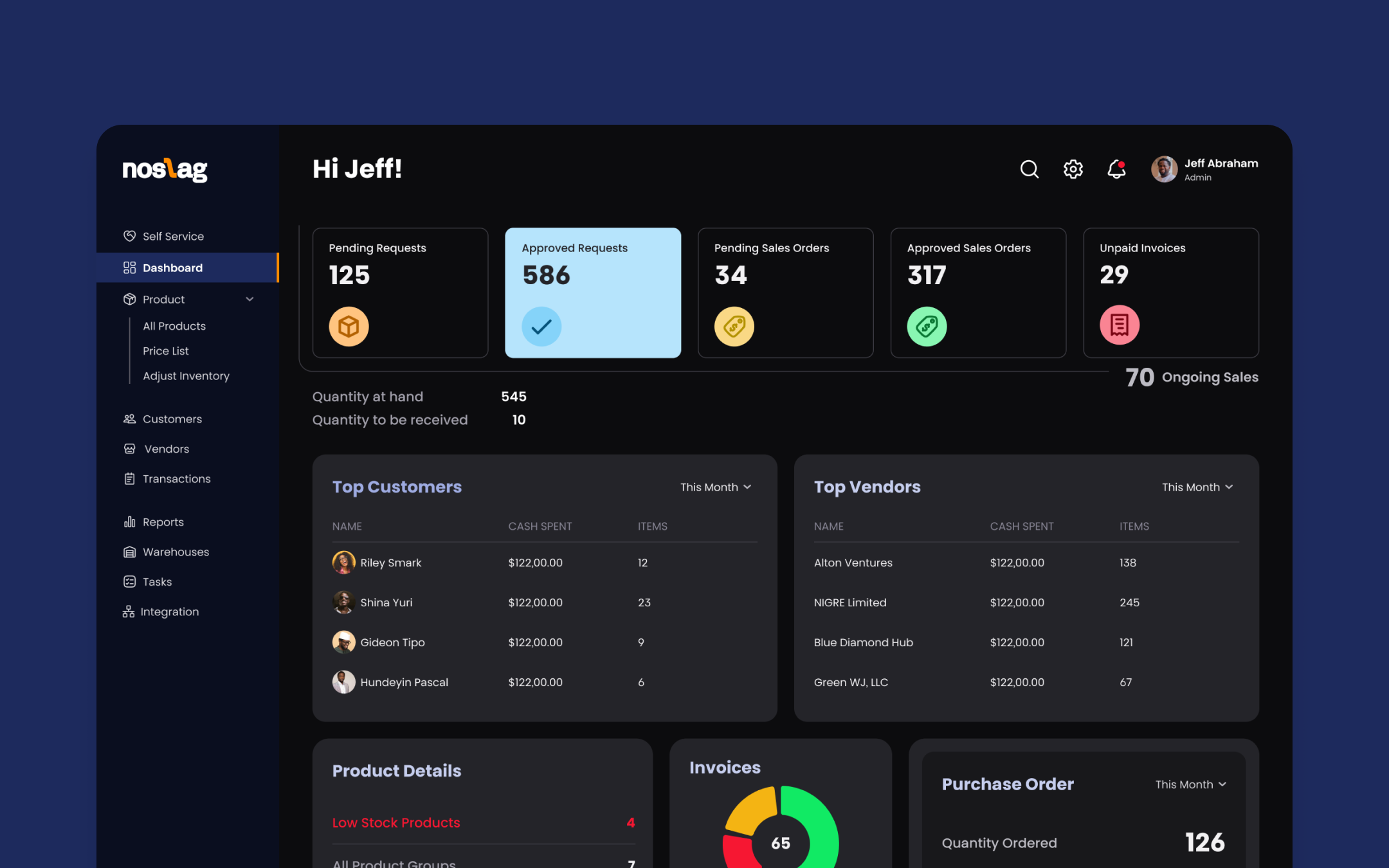The image size is (1389, 868).
Task: Open Warehouses page label
Action: (176, 552)
